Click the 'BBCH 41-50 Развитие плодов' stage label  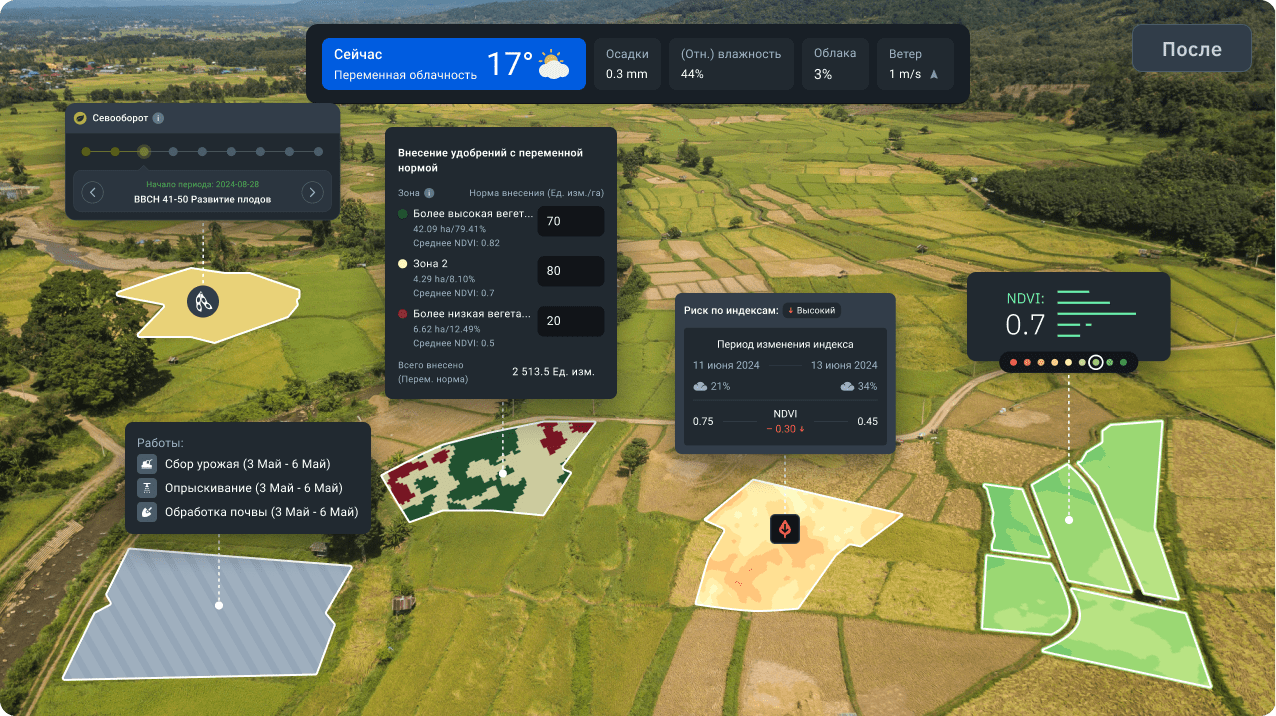click(203, 199)
